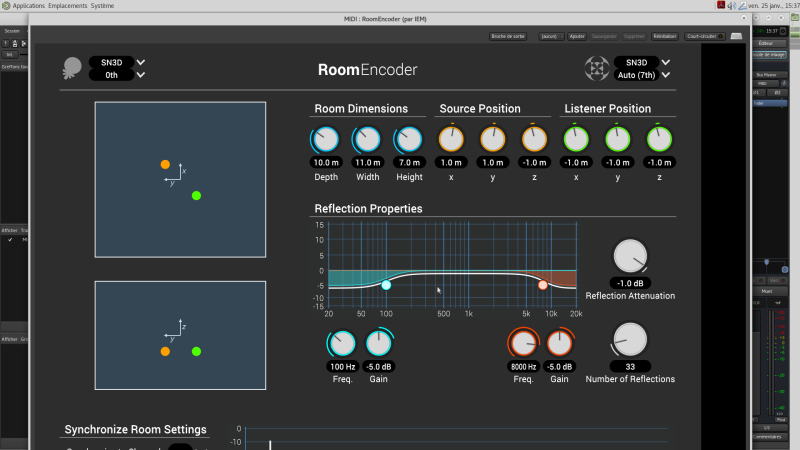The height and width of the screenshot is (450, 800).
Task: Click the exclamation icon in the Ardour window
Action: (x=6, y=44)
